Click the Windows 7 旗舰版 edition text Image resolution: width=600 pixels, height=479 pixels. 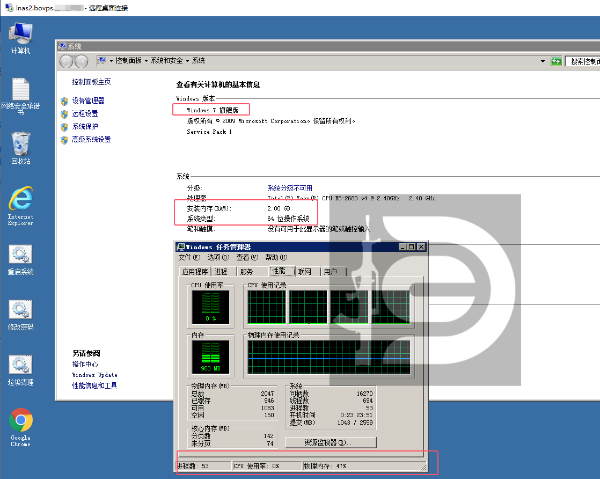[213, 110]
